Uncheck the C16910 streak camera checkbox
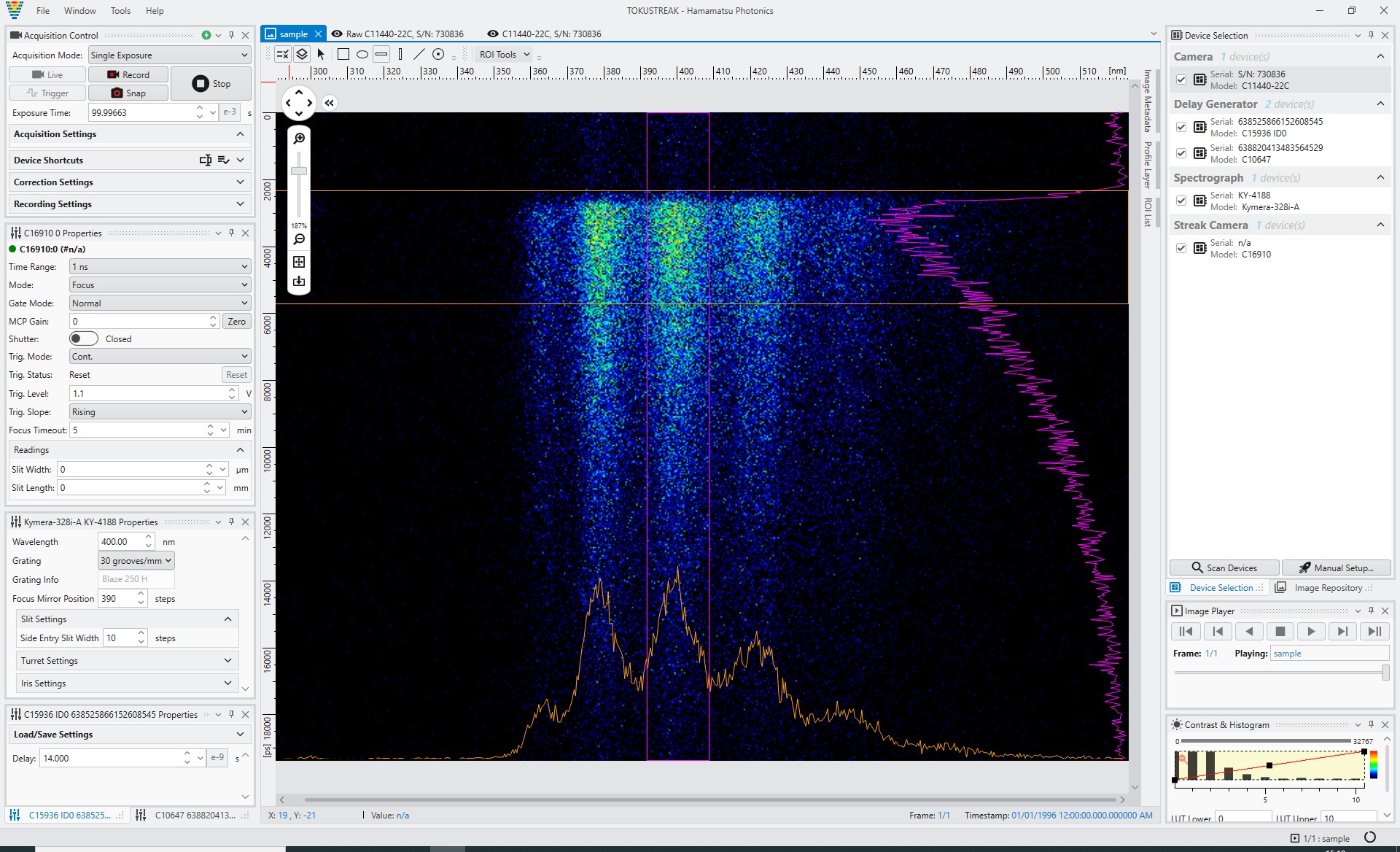Image resolution: width=1400 pixels, height=852 pixels. tap(1181, 248)
